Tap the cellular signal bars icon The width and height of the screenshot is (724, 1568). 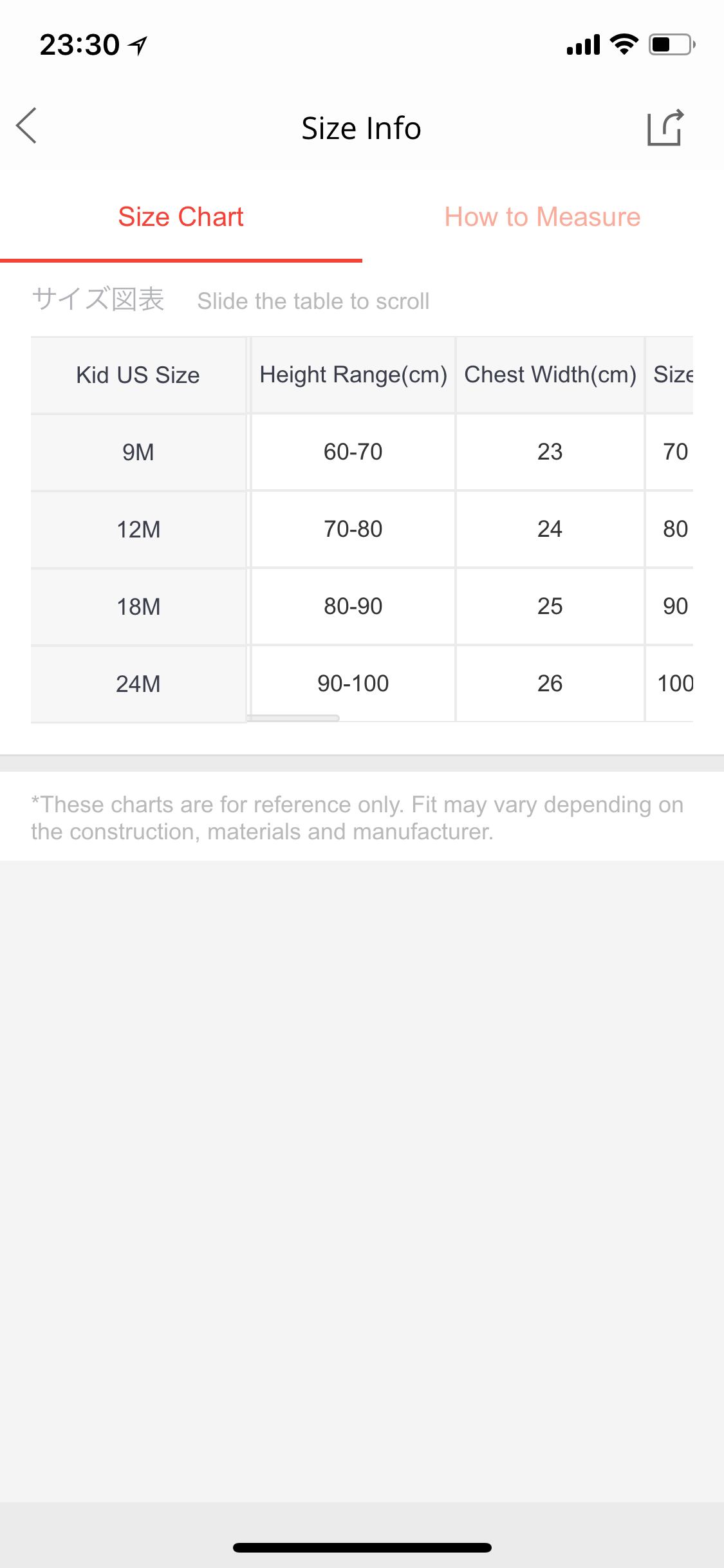click(583, 44)
